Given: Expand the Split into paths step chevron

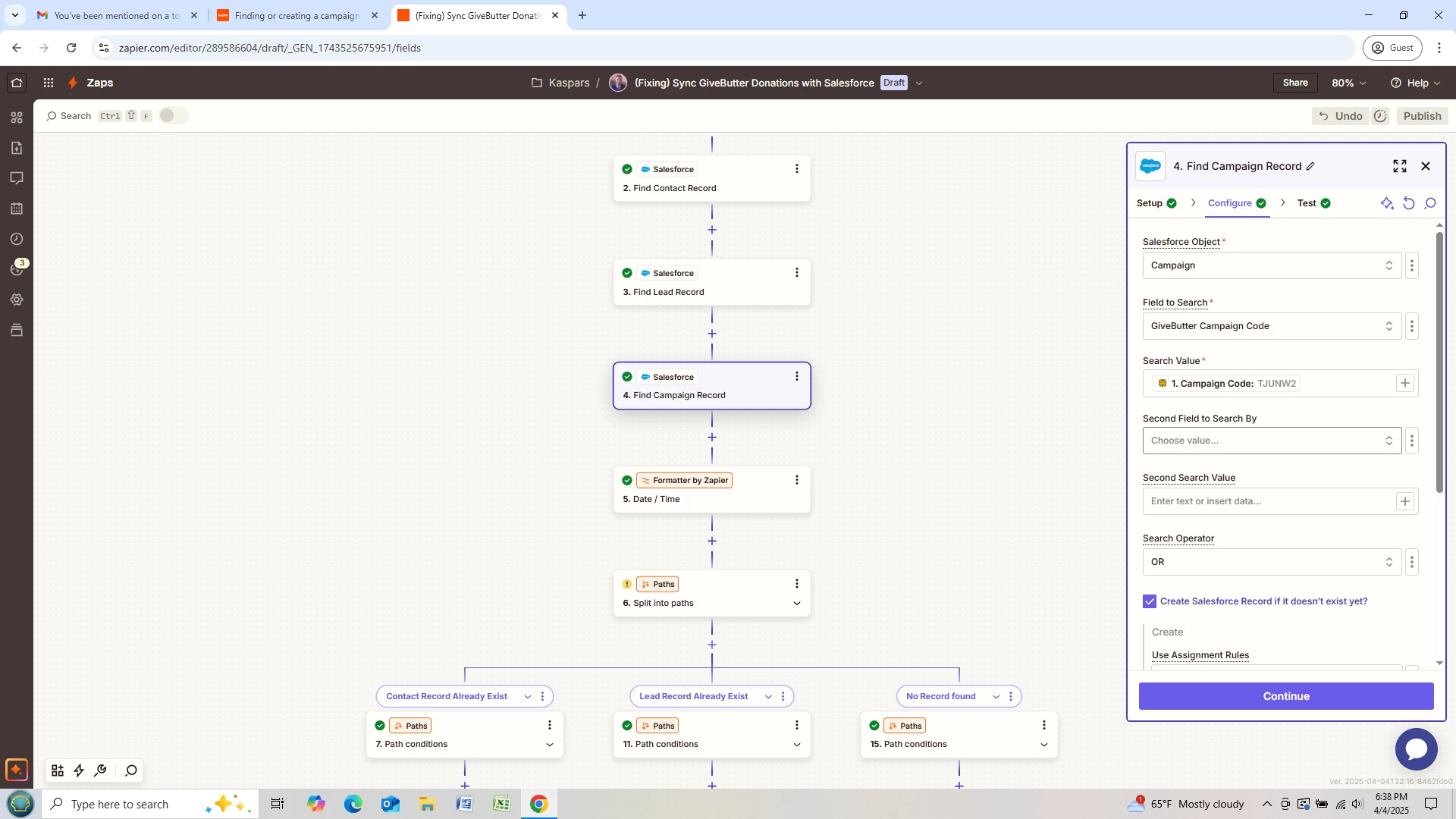Looking at the screenshot, I should (796, 604).
